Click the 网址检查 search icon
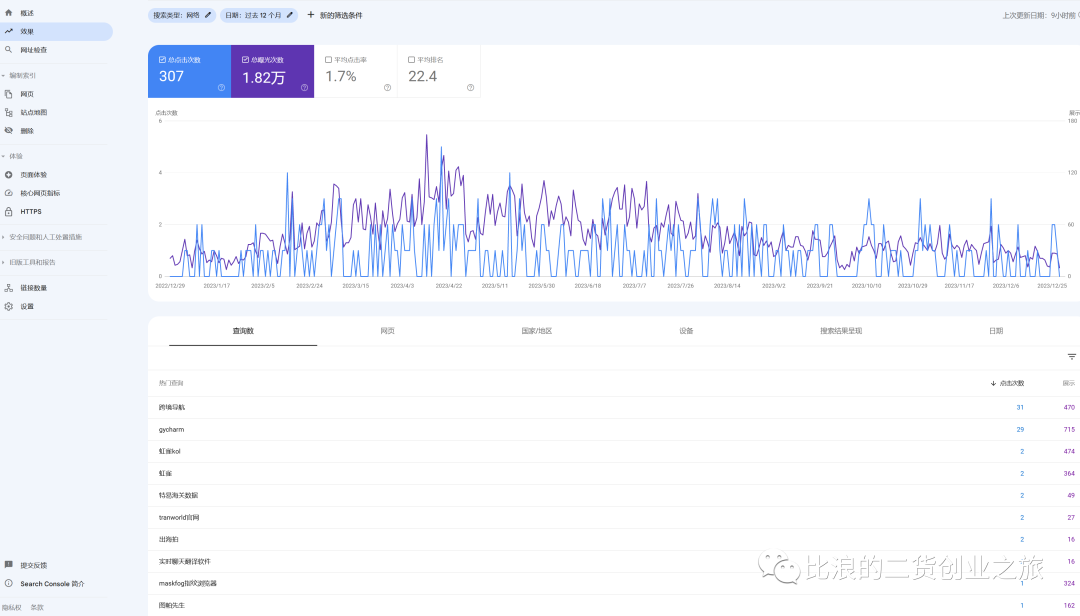 coord(9,49)
